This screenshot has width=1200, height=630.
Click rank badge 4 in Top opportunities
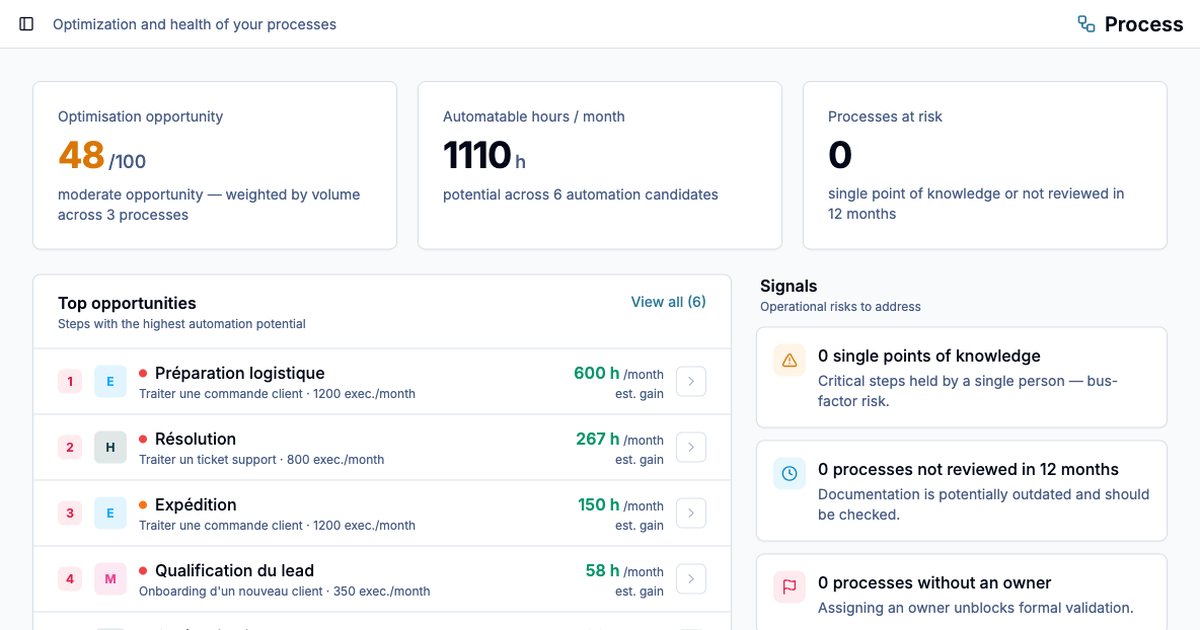point(70,579)
